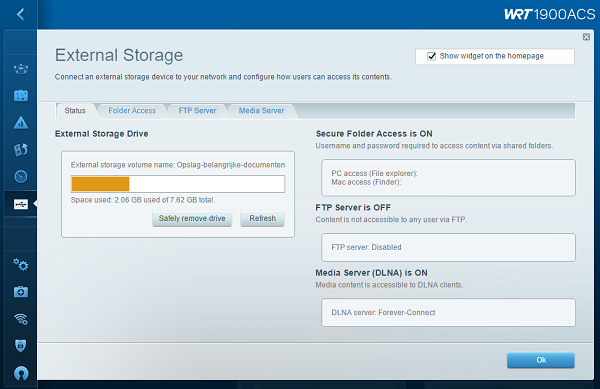Open the Wireless settings Wi-Fi icon

(x=21, y=319)
